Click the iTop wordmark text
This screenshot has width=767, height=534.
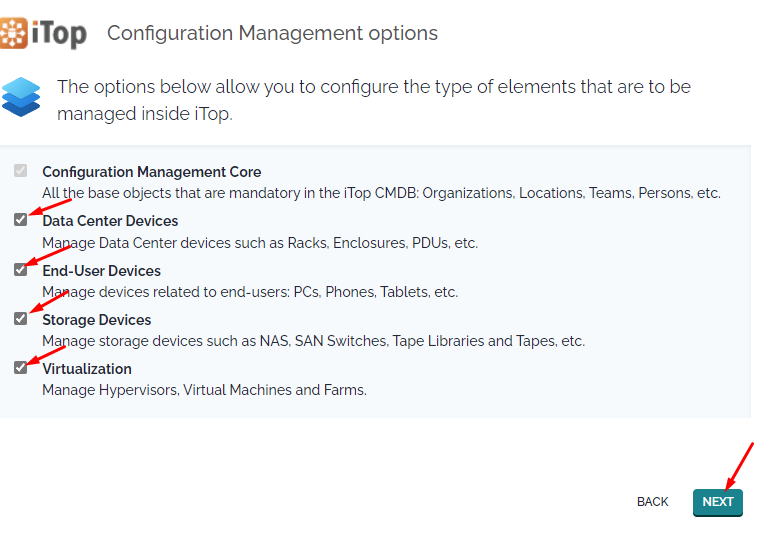click(59, 34)
